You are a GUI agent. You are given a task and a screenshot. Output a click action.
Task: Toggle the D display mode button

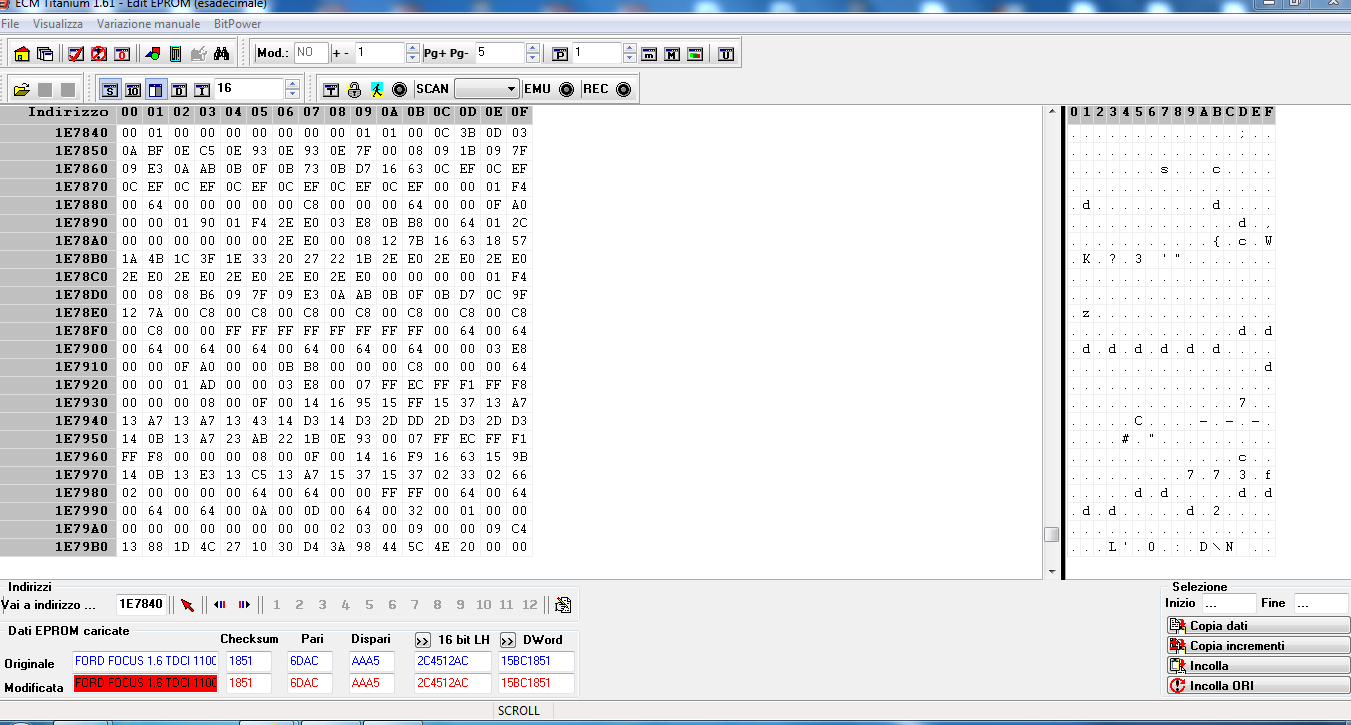click(x=179, y=89)
